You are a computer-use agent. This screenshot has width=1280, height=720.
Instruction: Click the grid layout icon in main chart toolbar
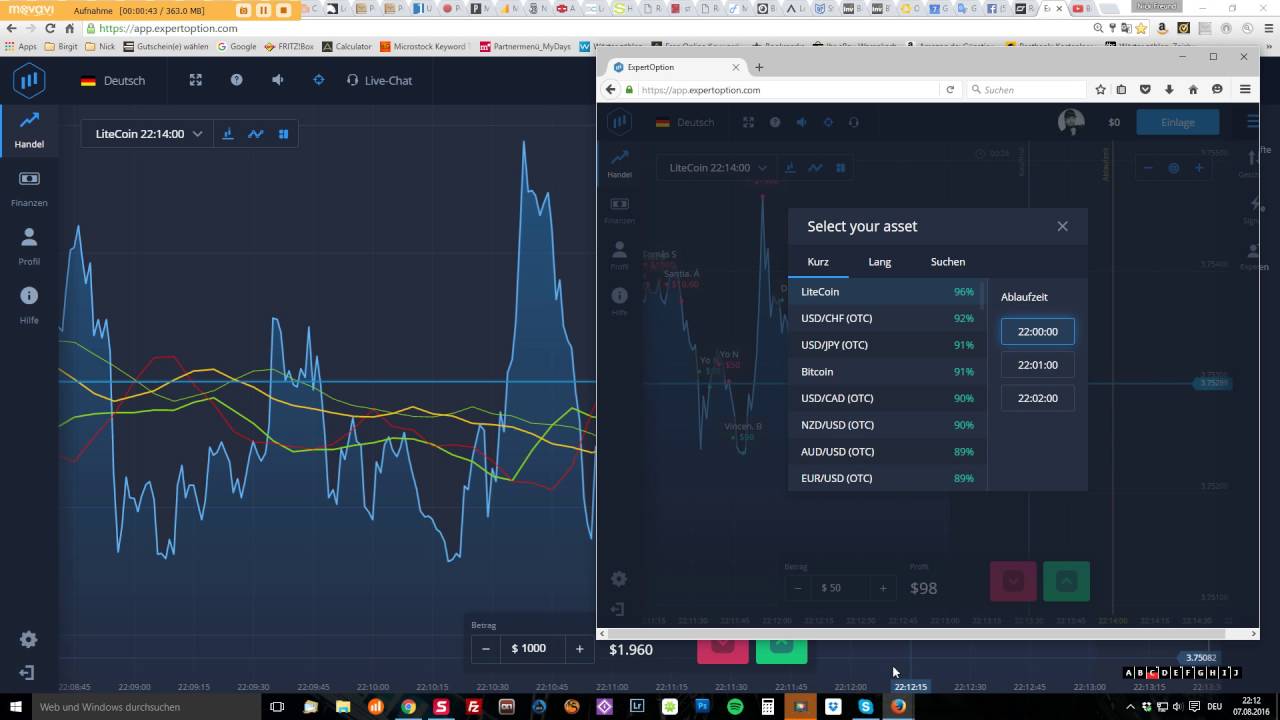pos(283,134)
